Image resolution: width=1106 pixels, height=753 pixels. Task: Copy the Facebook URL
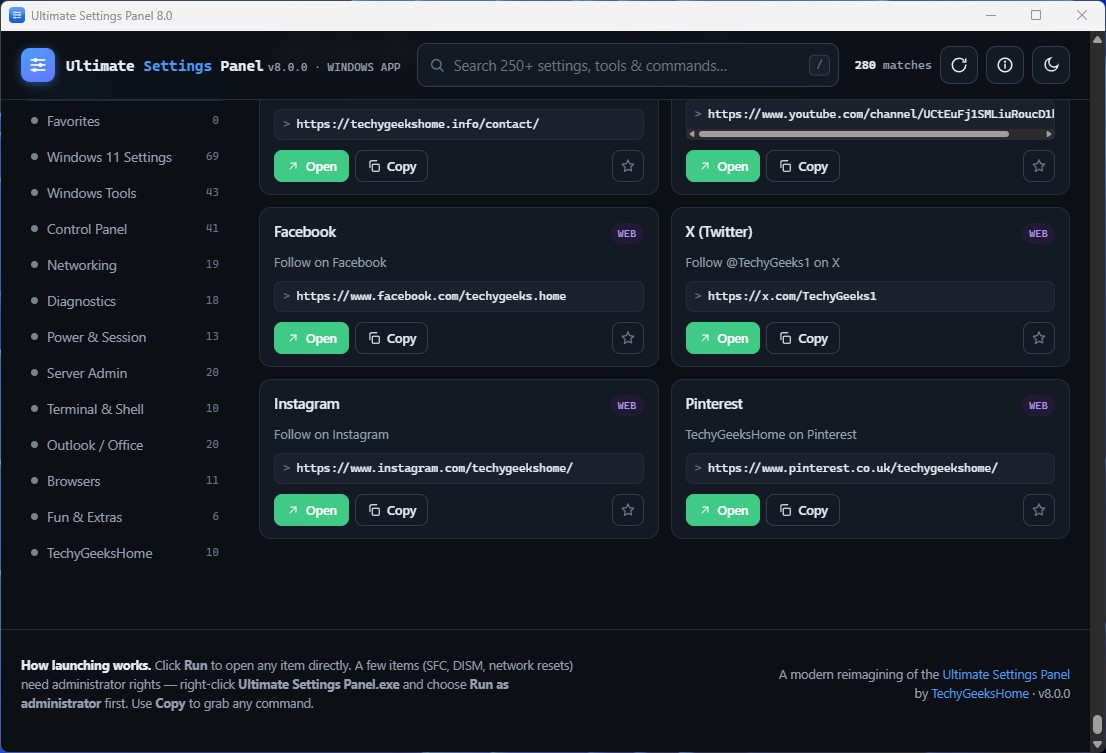(x=391, y=338)
